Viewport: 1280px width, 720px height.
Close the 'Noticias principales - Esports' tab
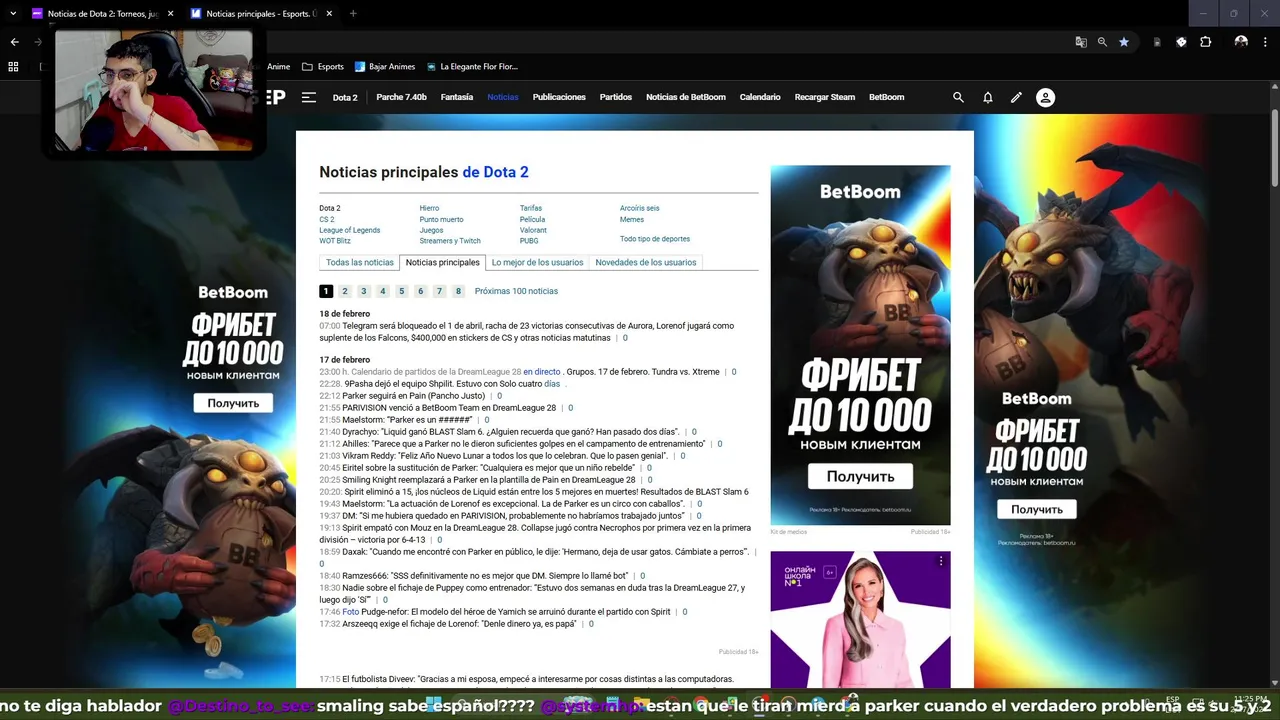click(x=329, y=14)
